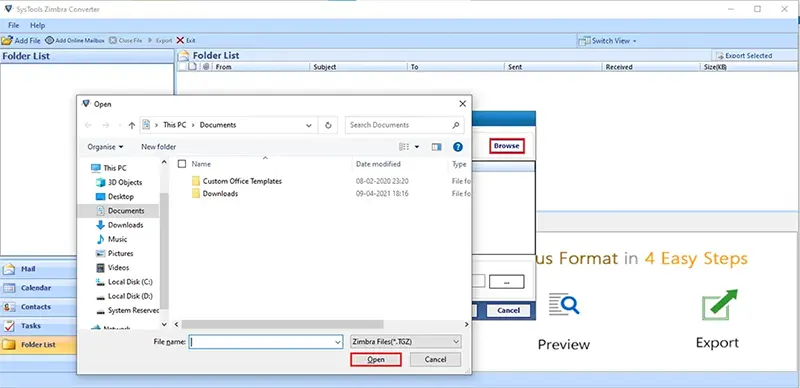Toggle the preview pane icon

click(436, 147)
